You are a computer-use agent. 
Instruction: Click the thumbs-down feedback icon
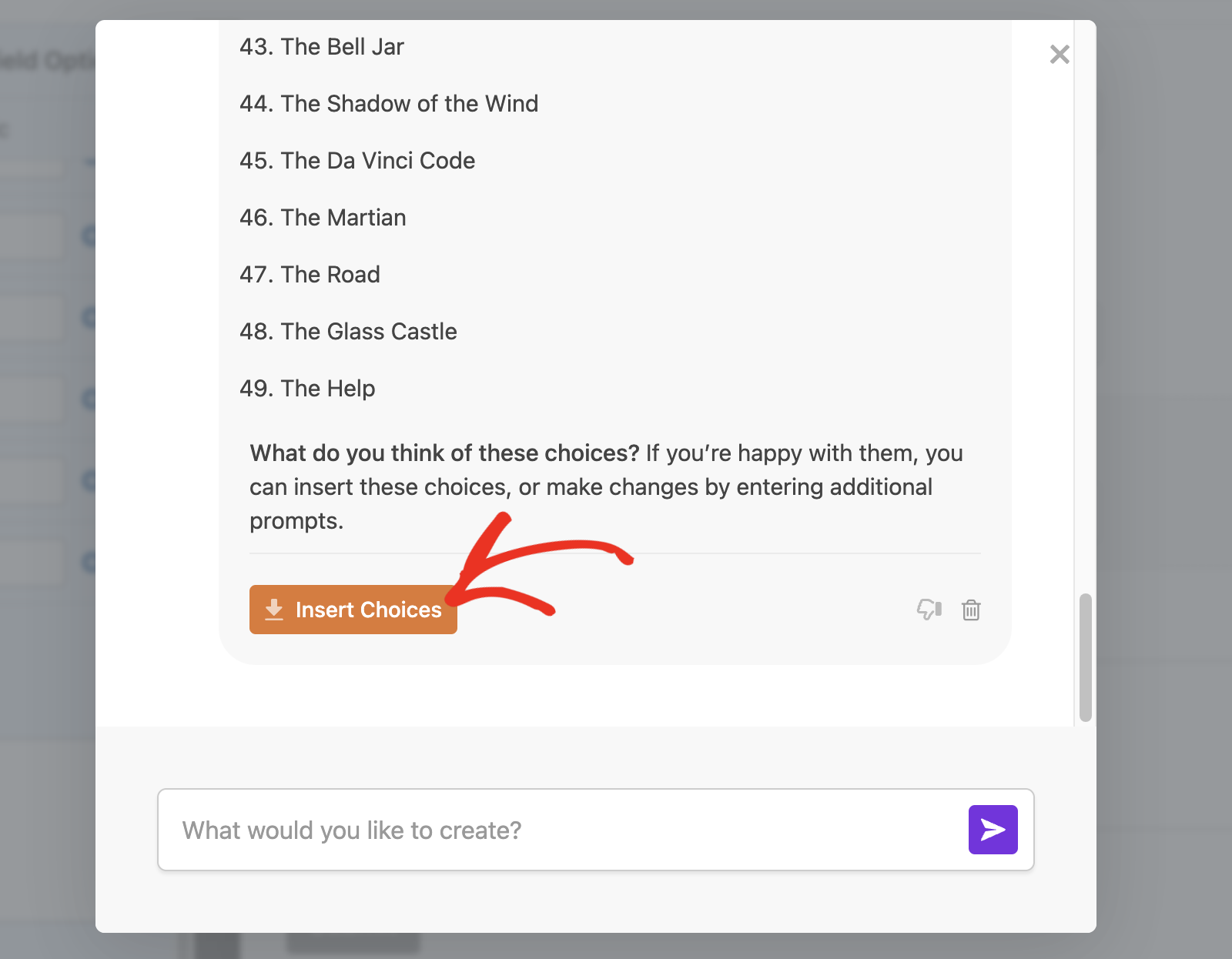(929, 610)
